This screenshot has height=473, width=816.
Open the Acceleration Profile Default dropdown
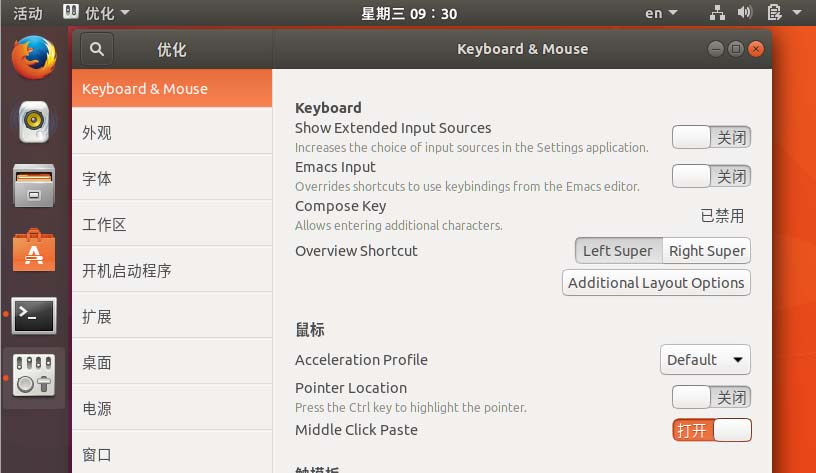(x=705, y=360)
